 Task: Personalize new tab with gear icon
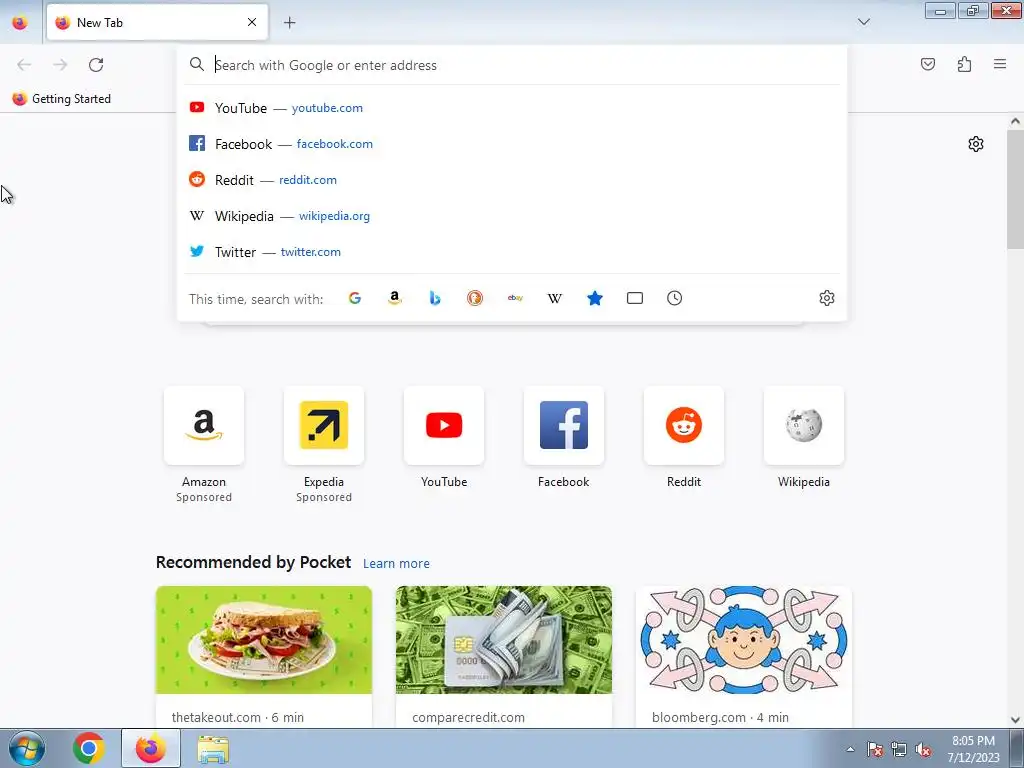(976, 144)
